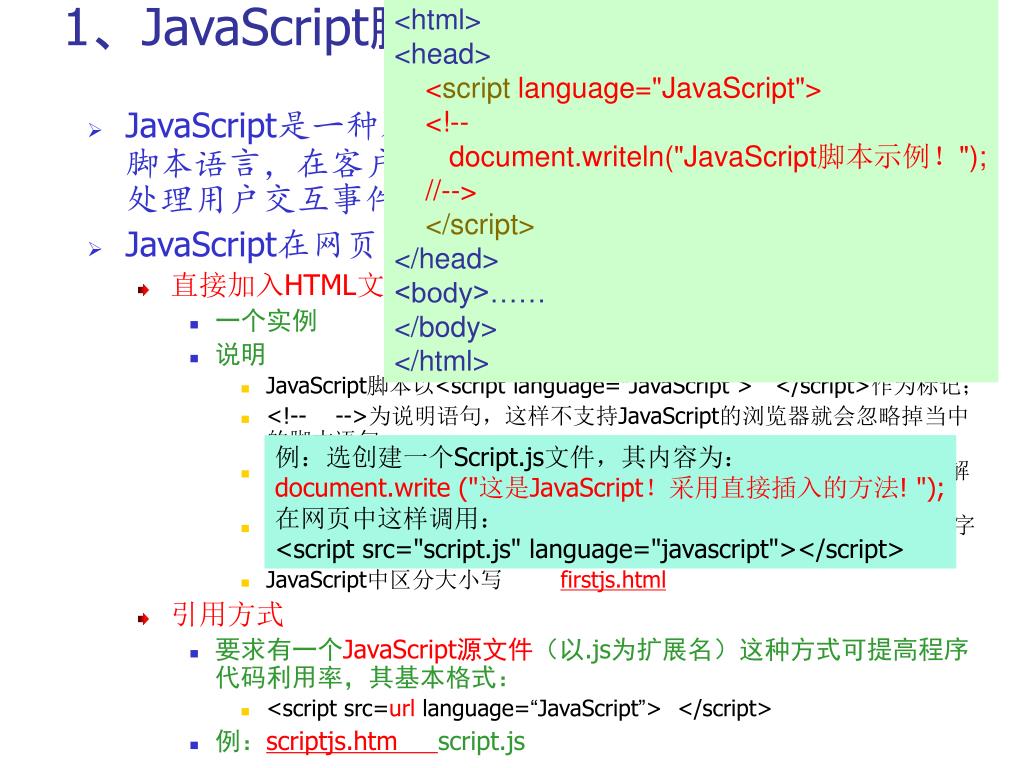This screenshot has height=768, width=1024.
Task: Click the '<!--' comment-start line
Action: [447, 123]
